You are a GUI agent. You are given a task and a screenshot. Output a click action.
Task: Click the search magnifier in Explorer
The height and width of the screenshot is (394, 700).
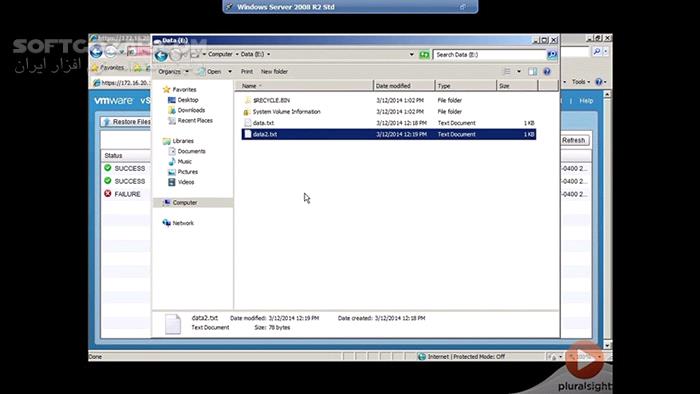coord(552,54)
